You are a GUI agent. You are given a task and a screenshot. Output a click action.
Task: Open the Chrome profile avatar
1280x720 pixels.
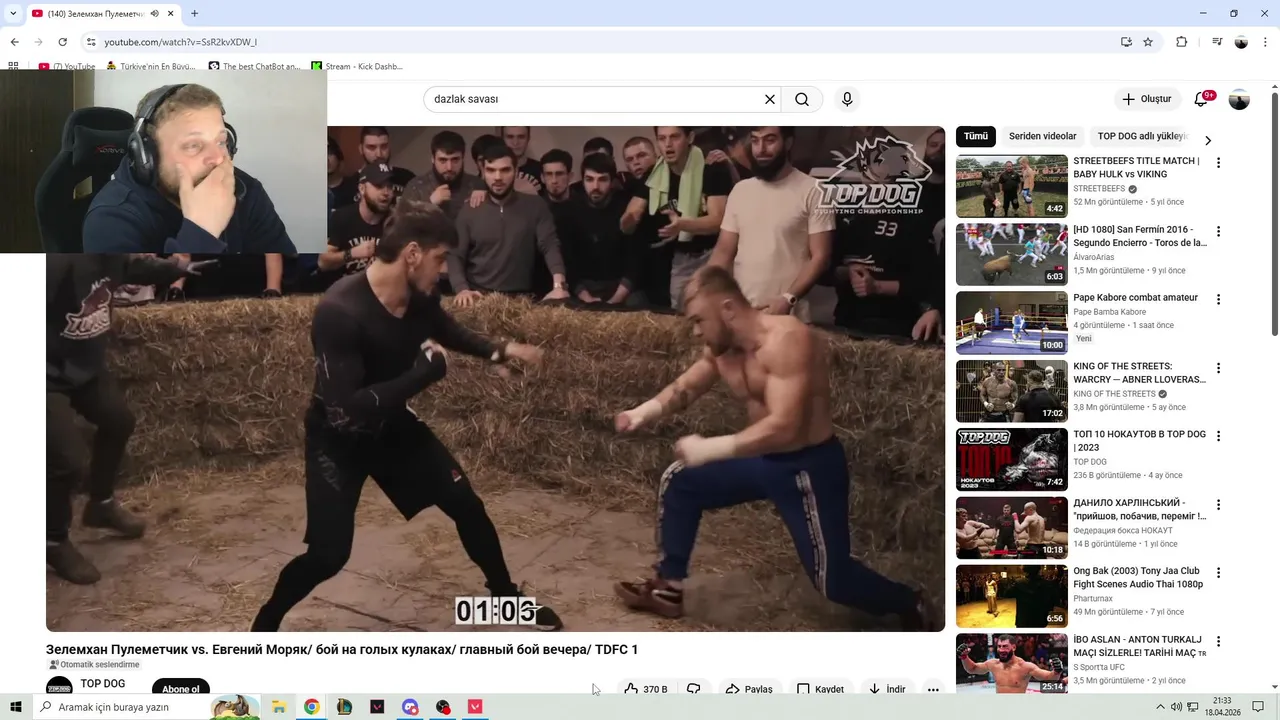1241,42
